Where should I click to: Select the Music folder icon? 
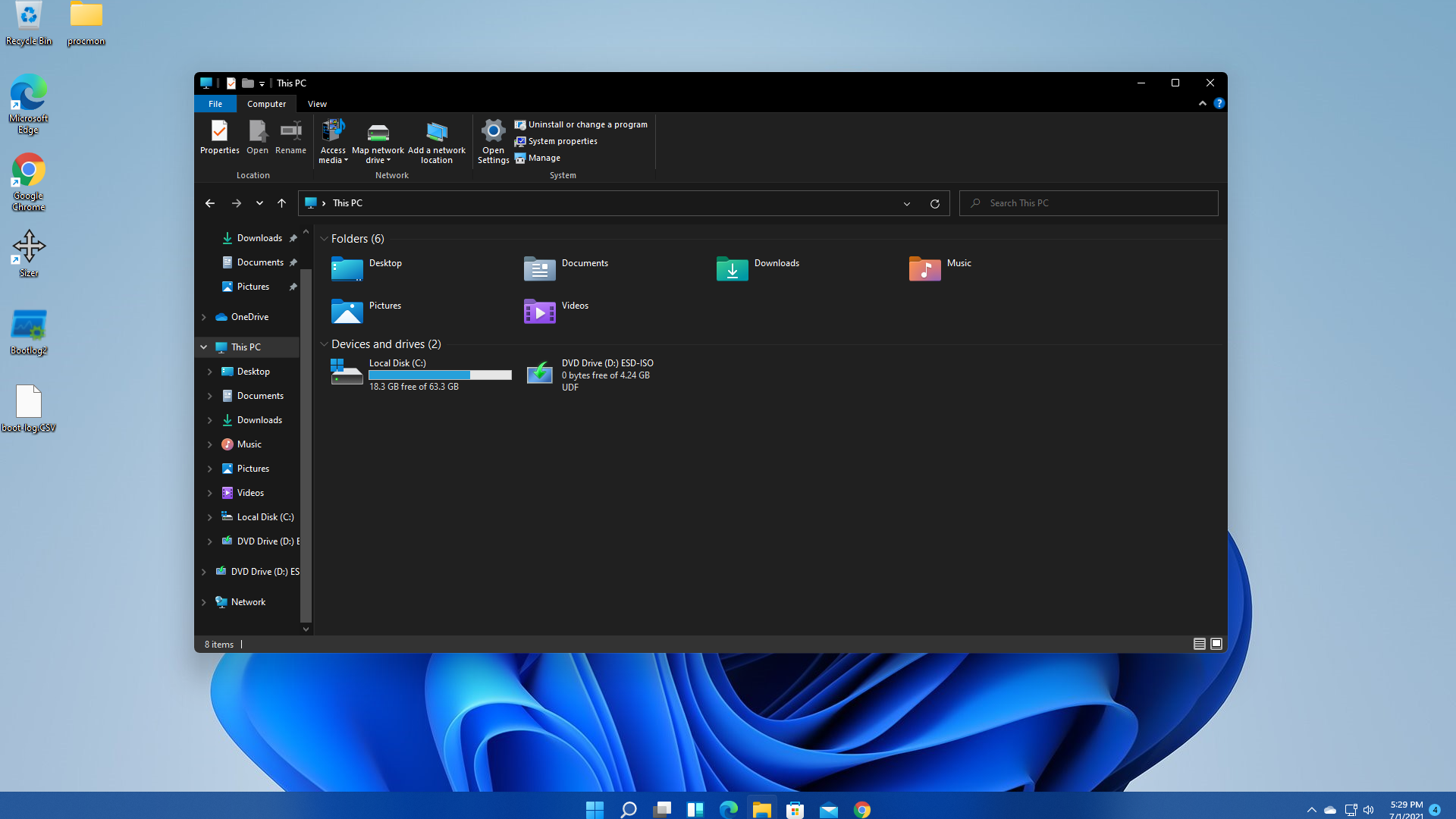click(925, 268)
